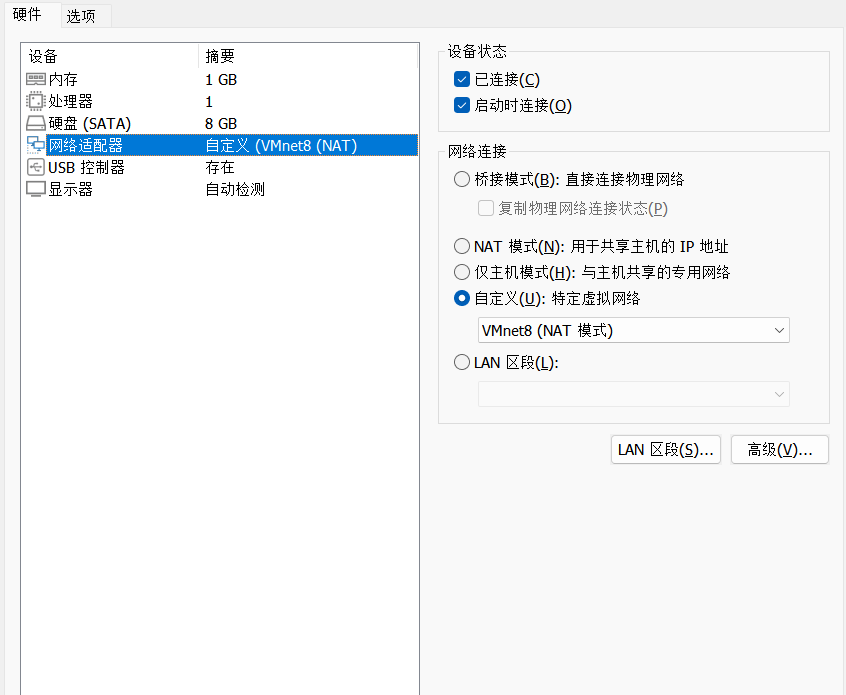Click the LAN 区段(S)... button
This screenshot has height=695, width=846.
tap(666, 449)
